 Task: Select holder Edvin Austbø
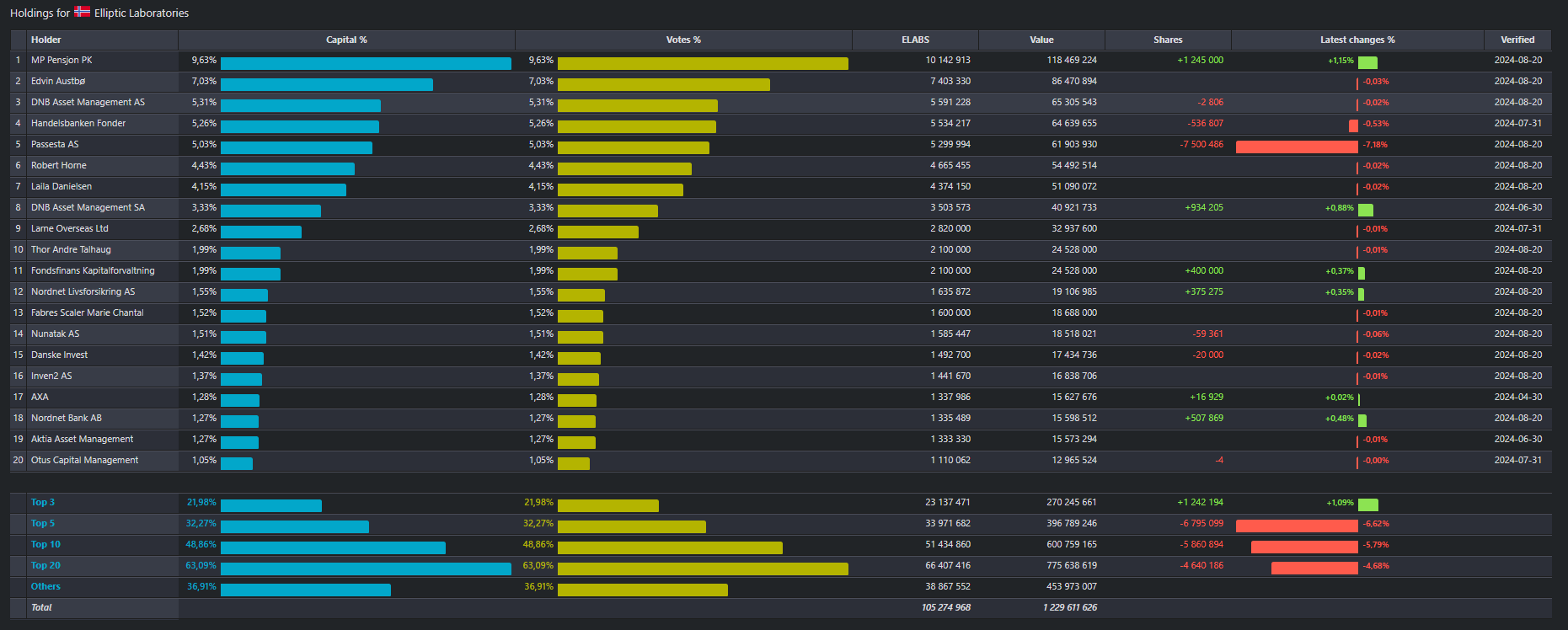coord(58,82)
